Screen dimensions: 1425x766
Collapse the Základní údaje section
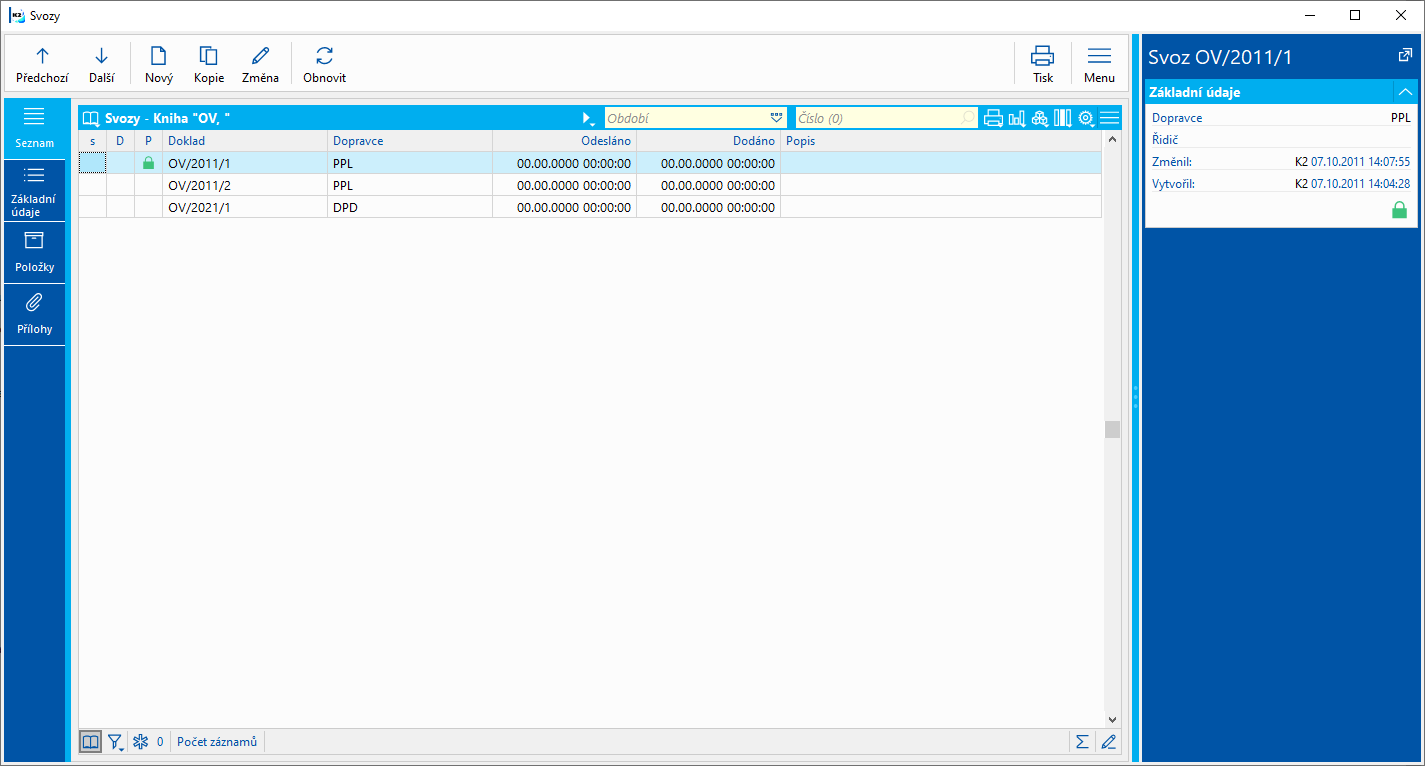point(1405,92)
